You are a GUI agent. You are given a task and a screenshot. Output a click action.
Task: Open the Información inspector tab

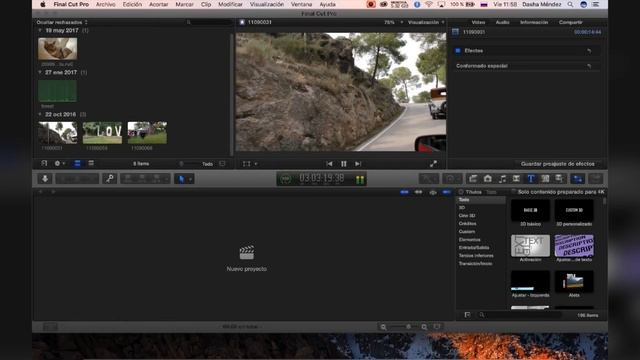click(x=534, y=22)
